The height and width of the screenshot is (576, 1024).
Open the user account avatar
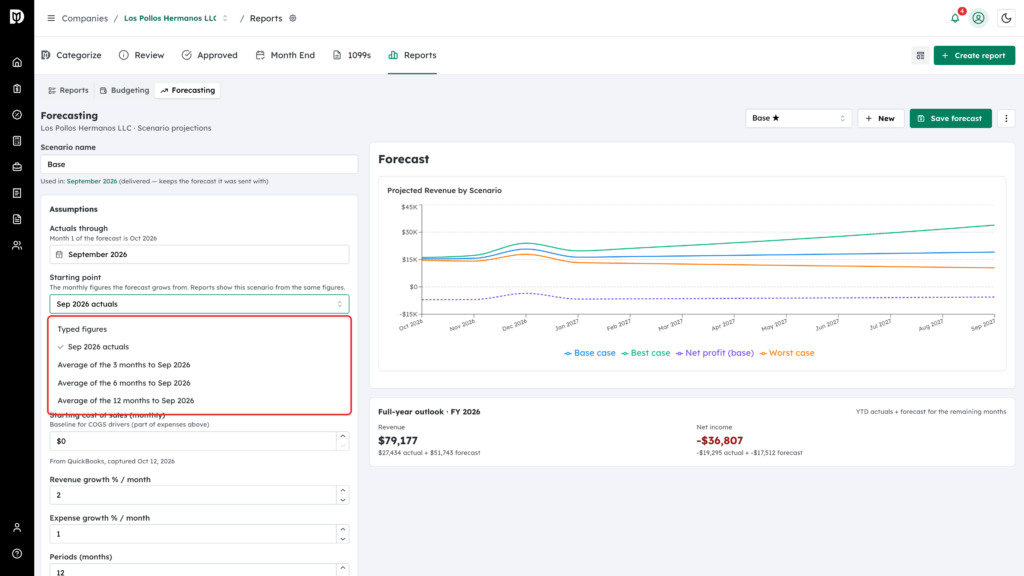[978, 18]
